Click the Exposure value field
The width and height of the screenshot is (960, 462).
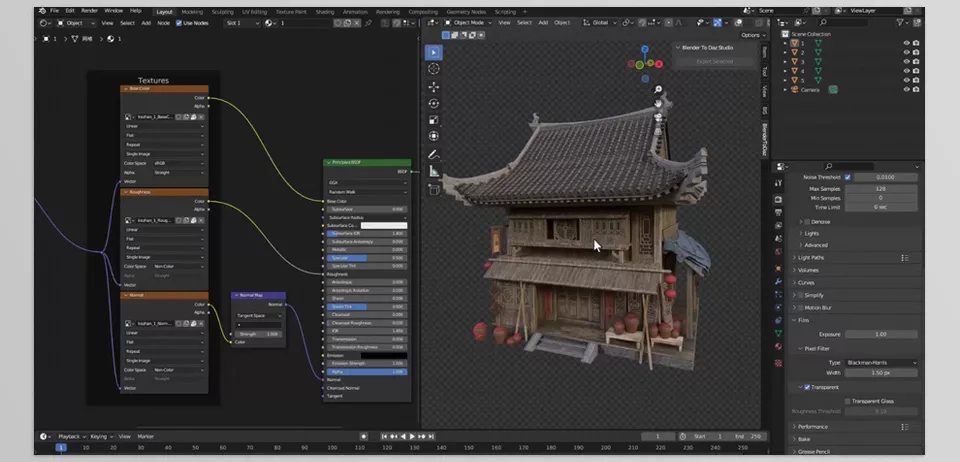pos(881,334)
